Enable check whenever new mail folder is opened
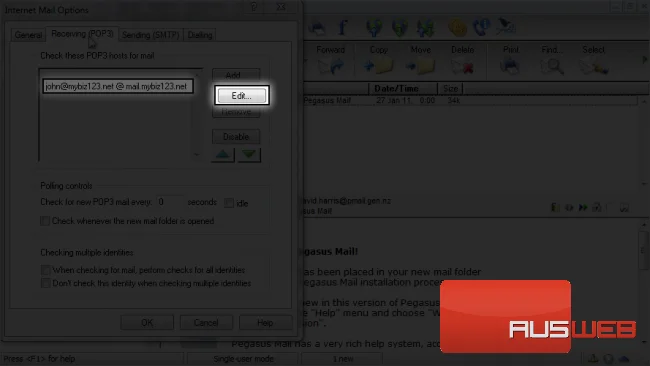The width and height of the screenshot is (650, 366). coord(45,221)
